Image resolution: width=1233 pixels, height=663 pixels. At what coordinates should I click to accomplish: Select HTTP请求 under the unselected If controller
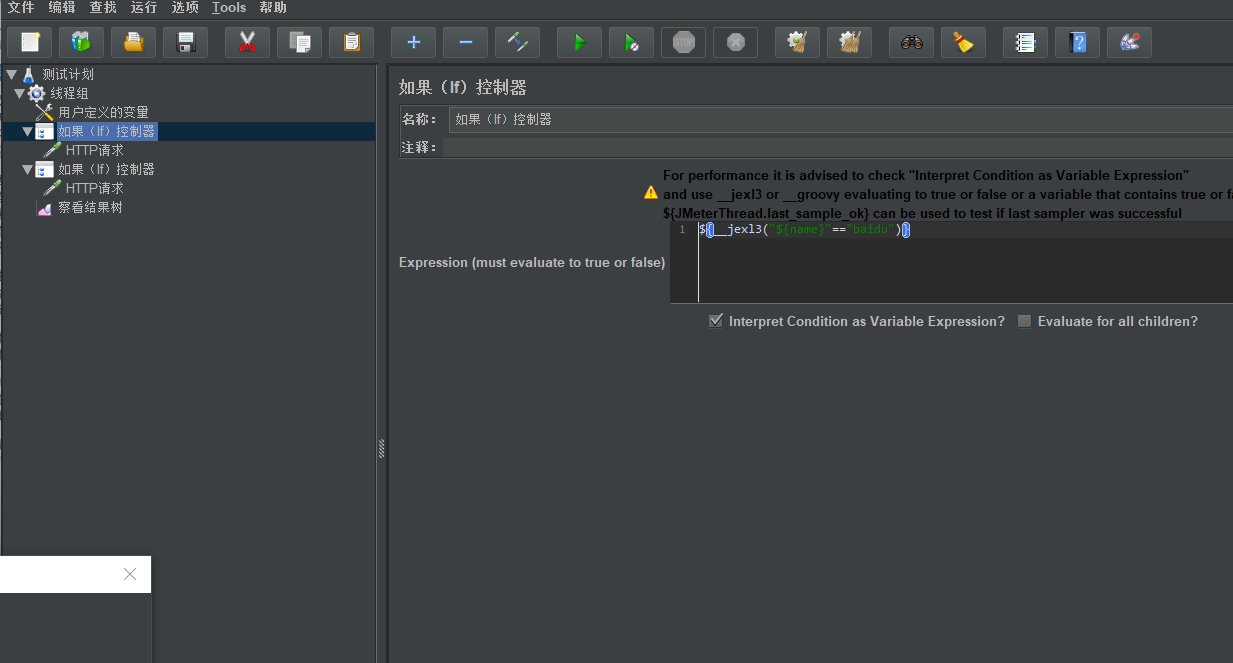[x=95, y=188]
